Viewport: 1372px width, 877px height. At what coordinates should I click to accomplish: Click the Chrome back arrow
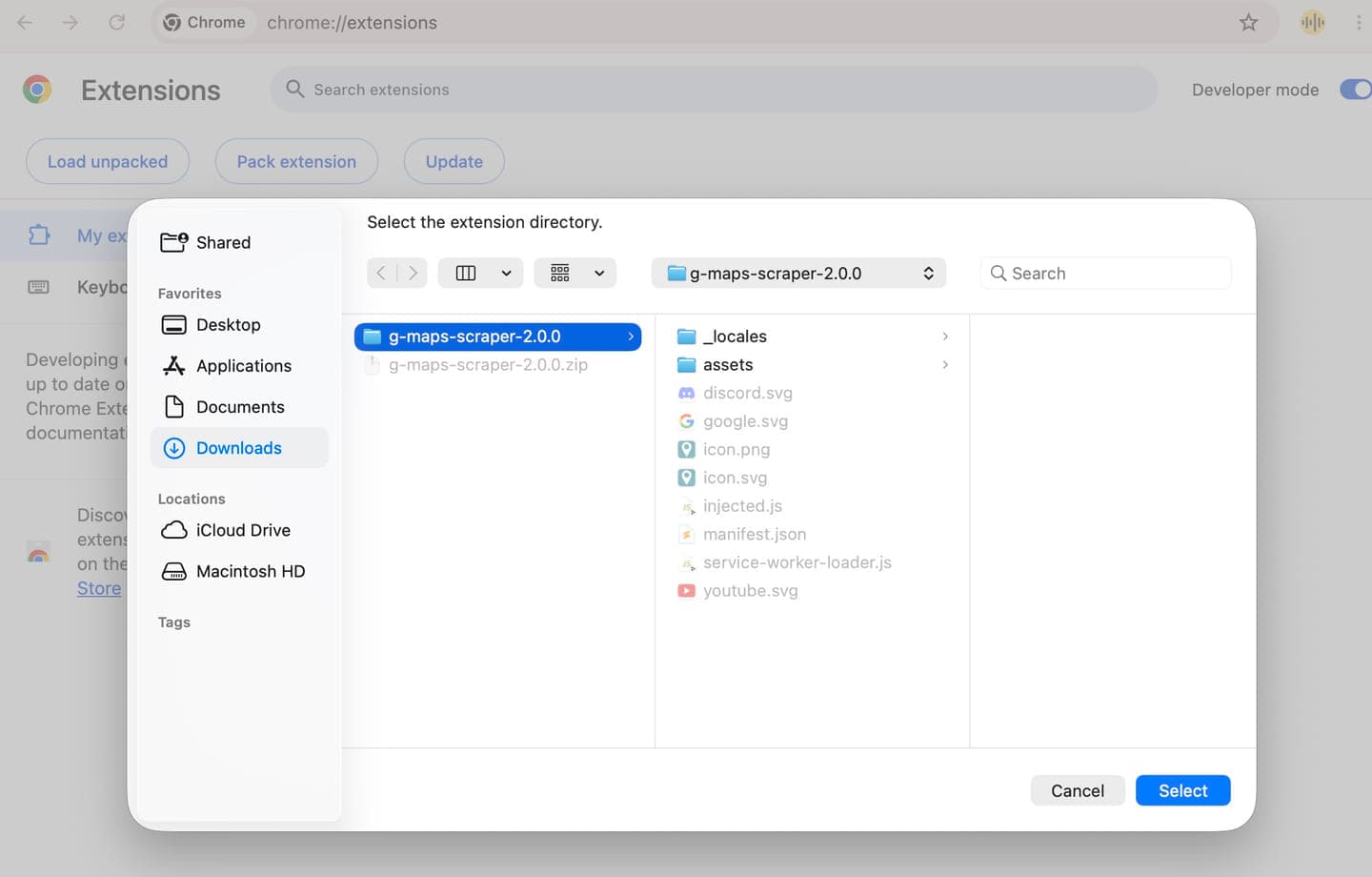(x=25, y=22)
